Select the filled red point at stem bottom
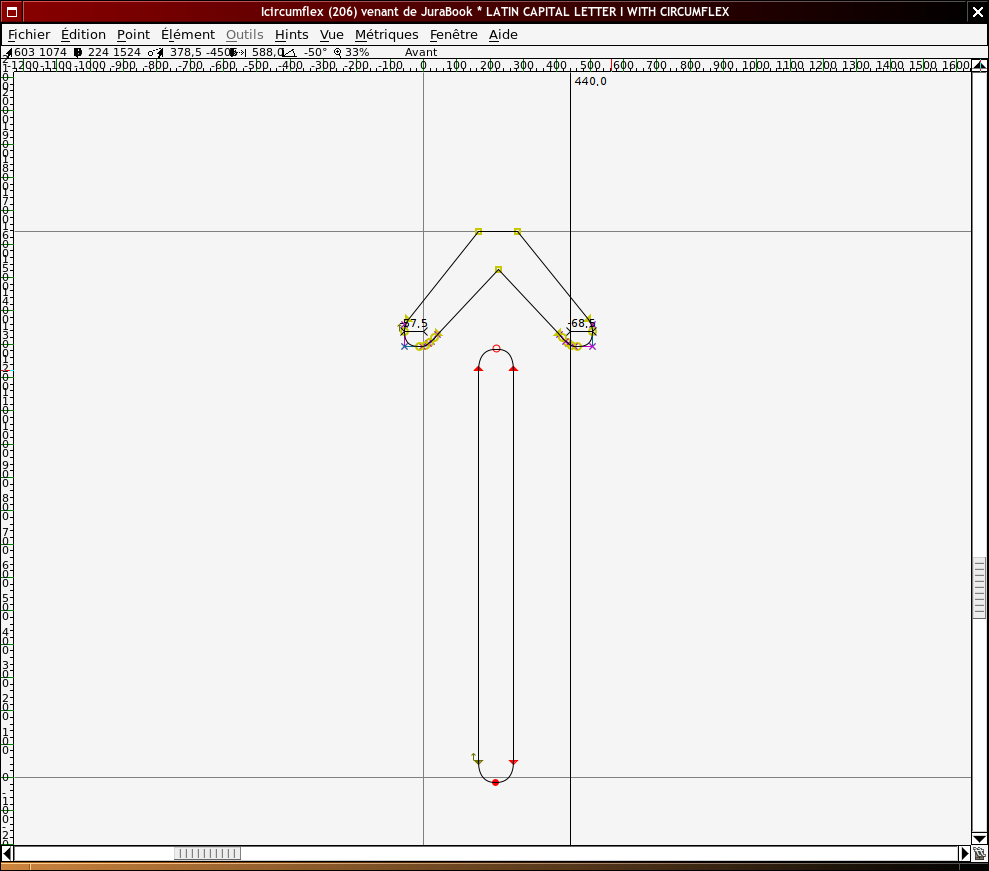Screen dimensions: 989x871 pyautogui.click(x=496, y=783)
